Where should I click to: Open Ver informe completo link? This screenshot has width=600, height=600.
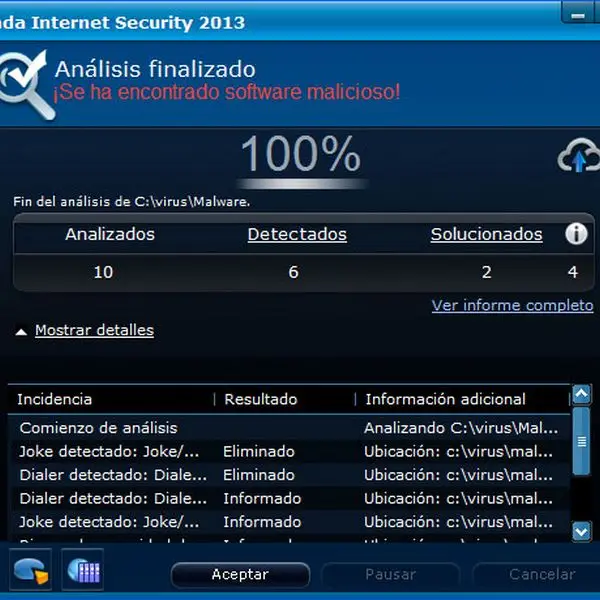pos(512,305)
